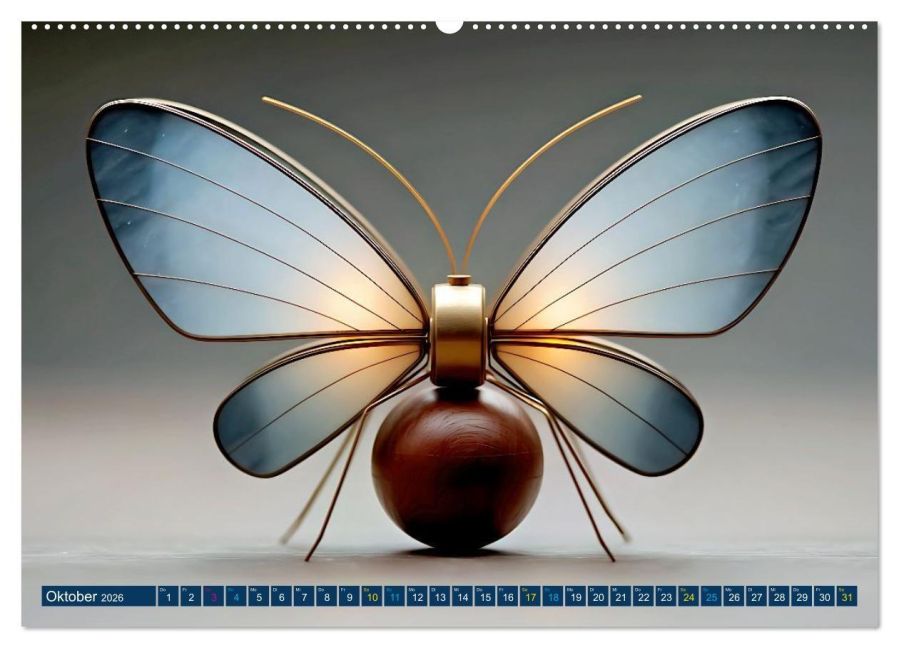Select the blue day 25
Screen dimensions: 899x648
(712, 596)
